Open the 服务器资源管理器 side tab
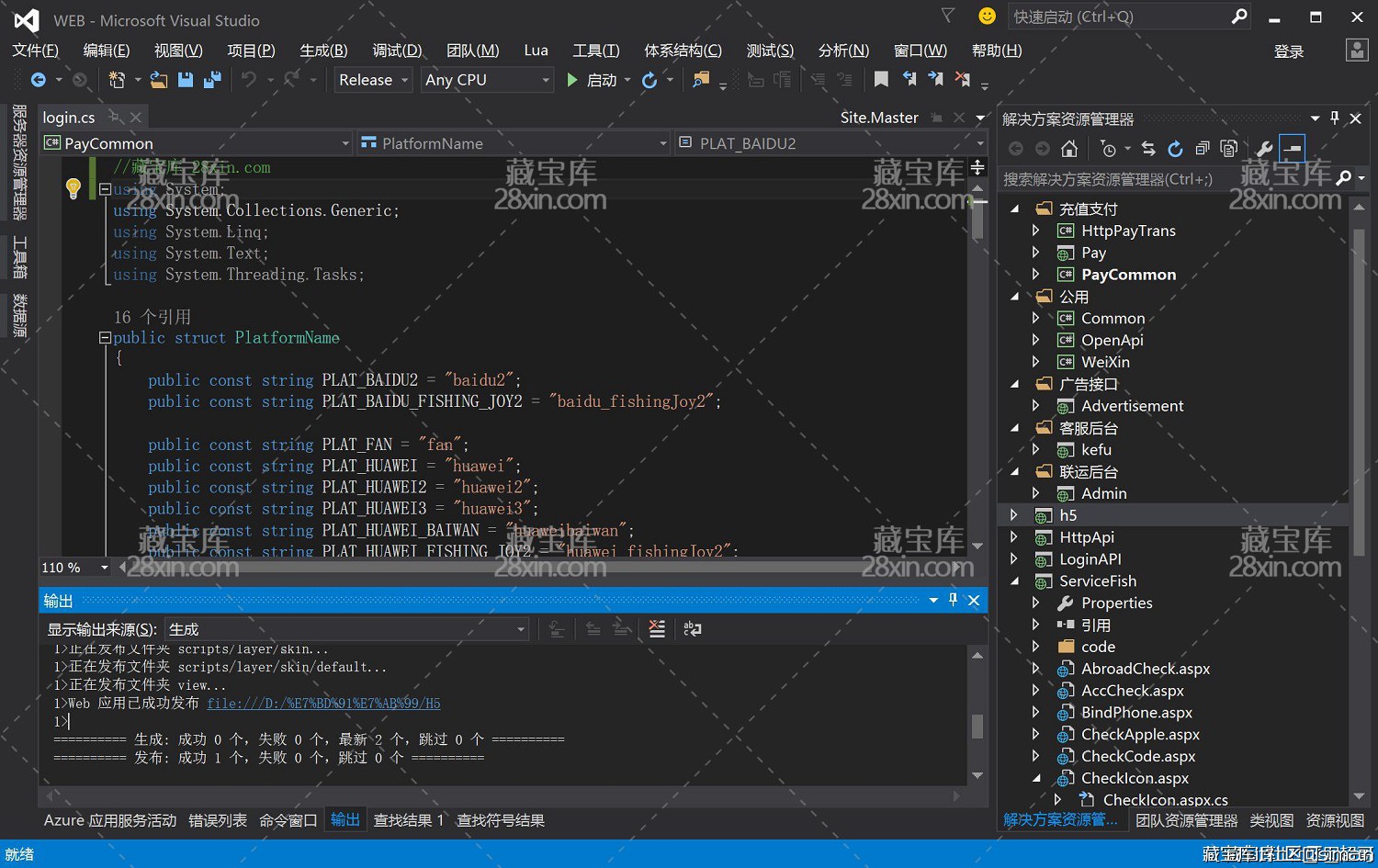Viewport: 1378px width, 868px height. 19,163
